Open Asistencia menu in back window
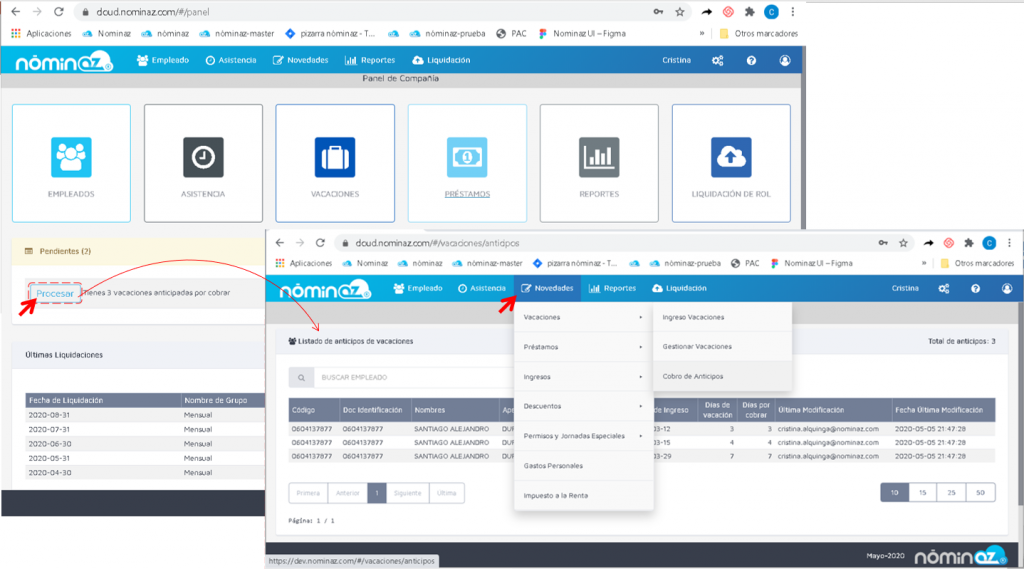1024x569 pixels. coord(231,60)
